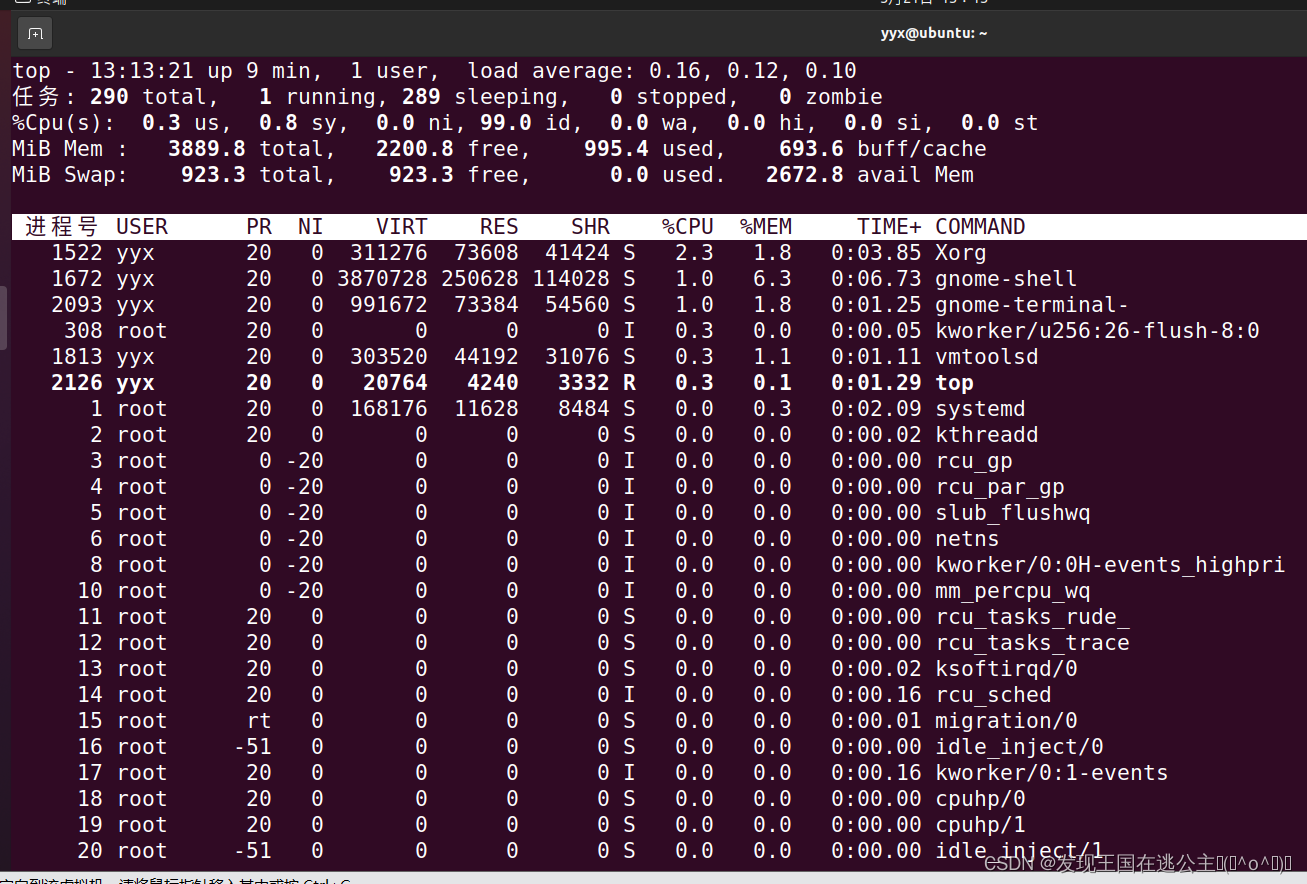
Task: Click process ID "1813"
Action: click(x=77, y=357)
